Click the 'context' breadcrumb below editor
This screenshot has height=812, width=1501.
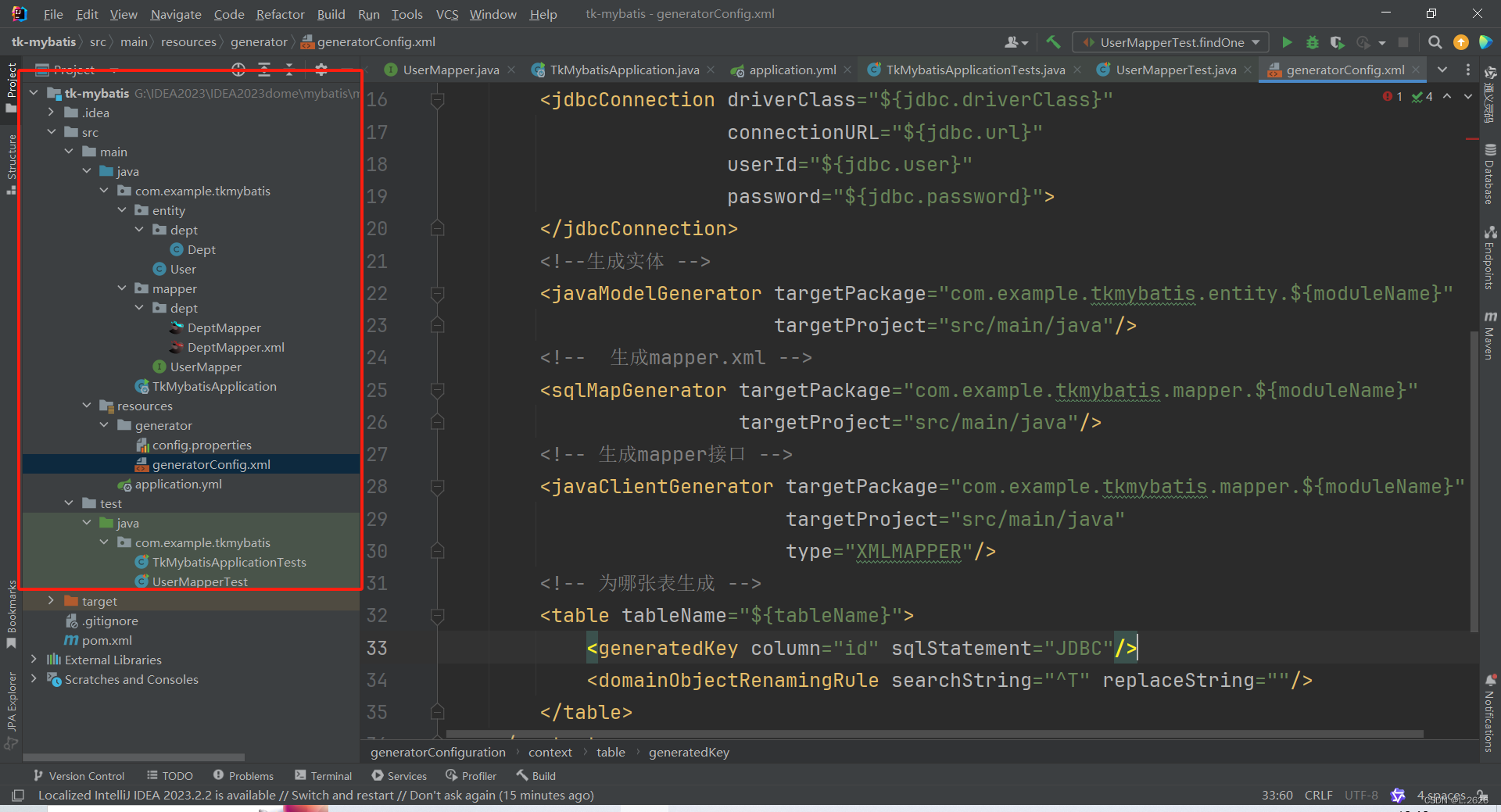click(550, 752)
